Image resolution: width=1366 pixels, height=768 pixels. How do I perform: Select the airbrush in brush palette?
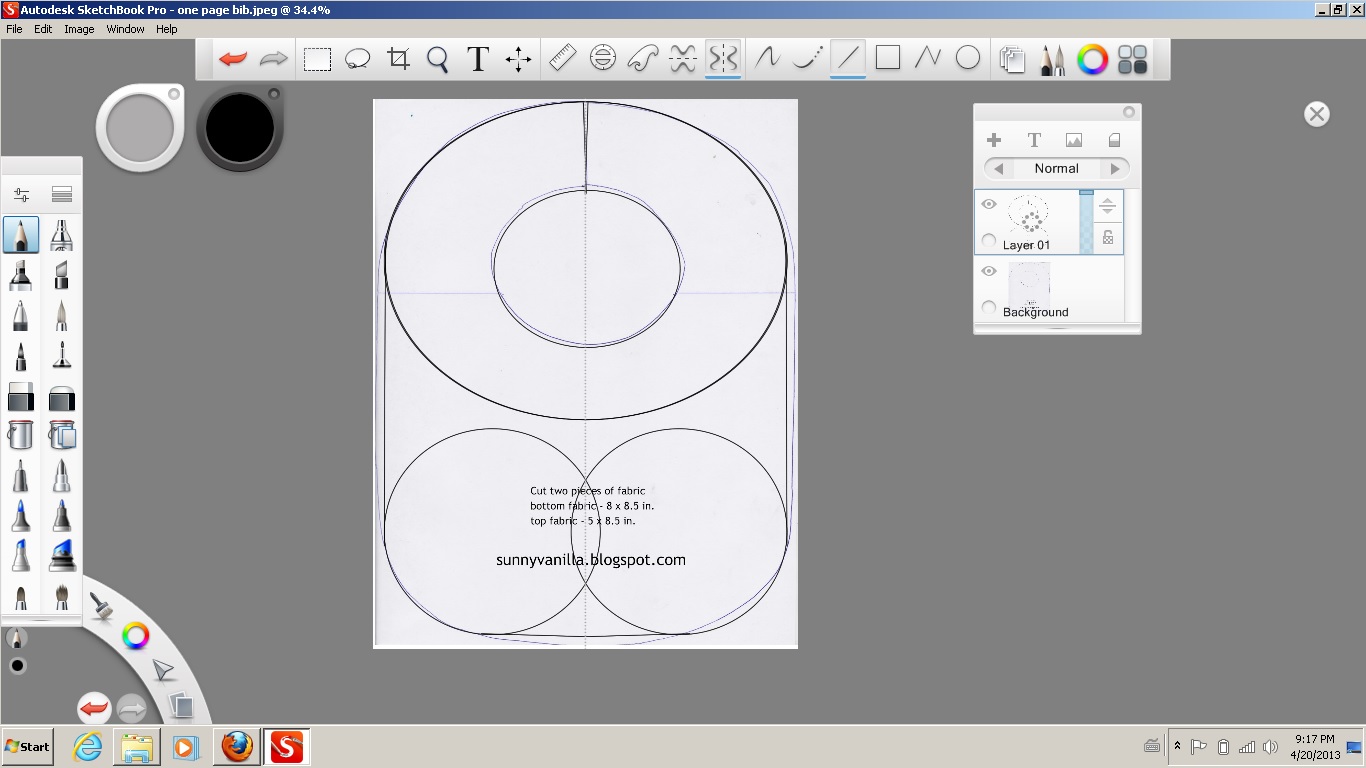61,235
